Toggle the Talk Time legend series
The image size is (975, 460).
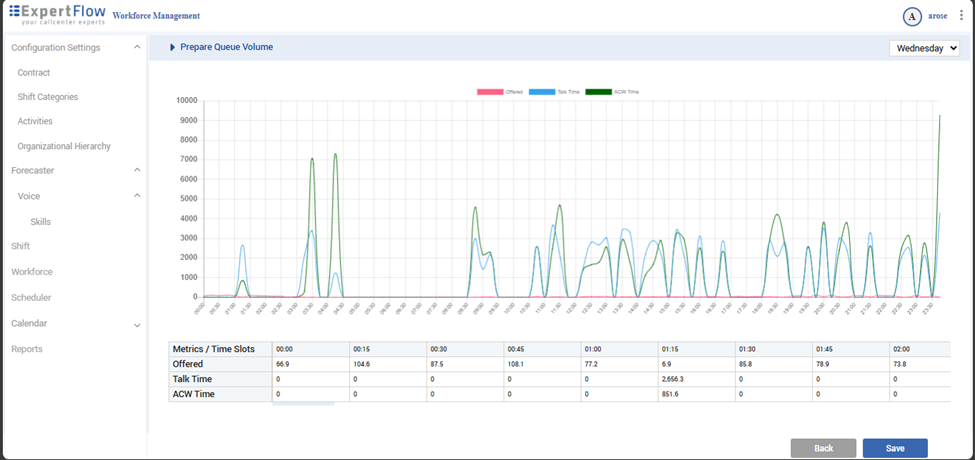click(x=542, y=91)
